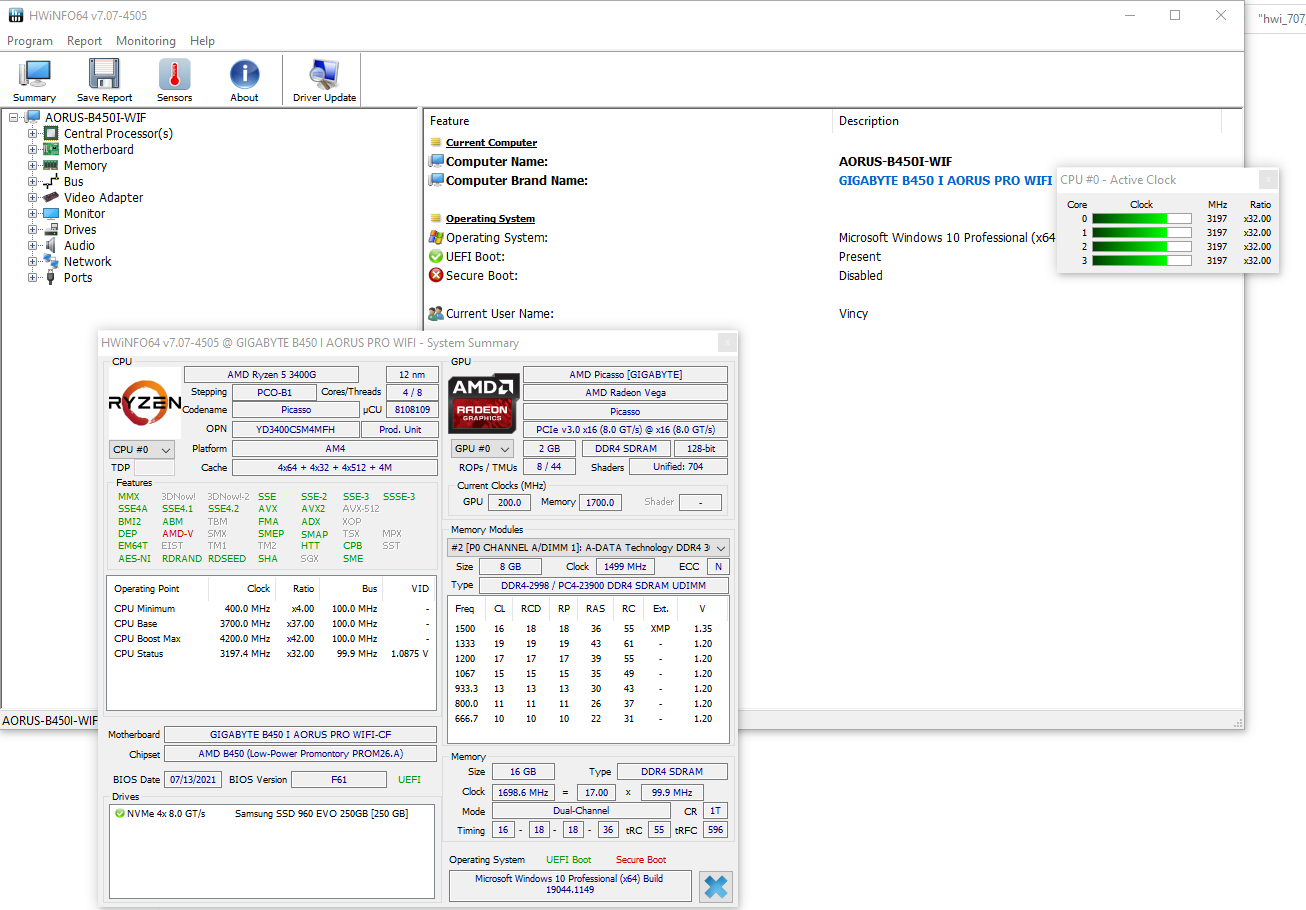Open the Monitoring menu
The width and height of the screenshot is (1306, 910).
pos(145,41)
